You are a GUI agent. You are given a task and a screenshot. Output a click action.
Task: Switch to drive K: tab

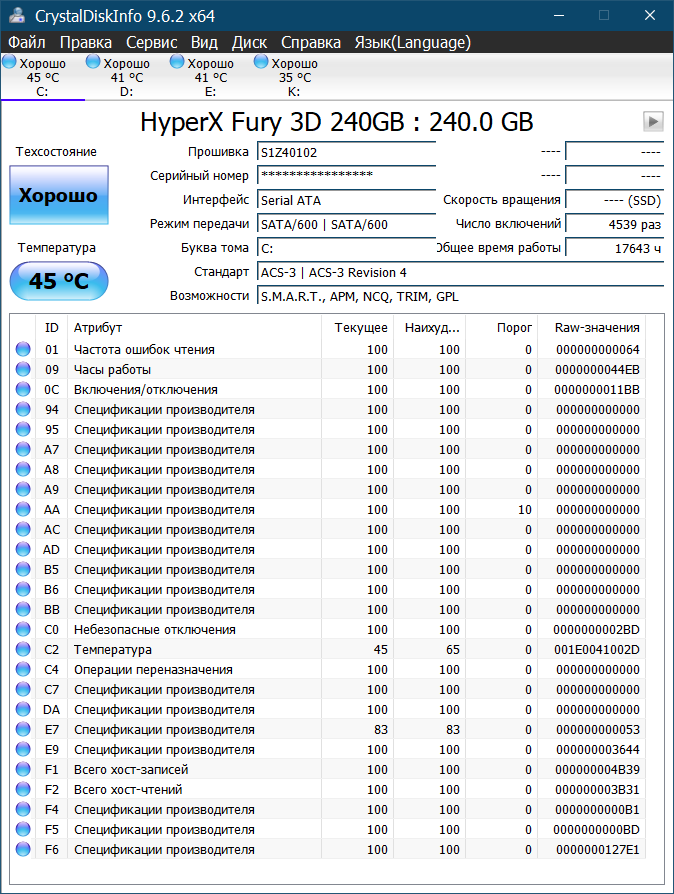(x=294, y=78)
